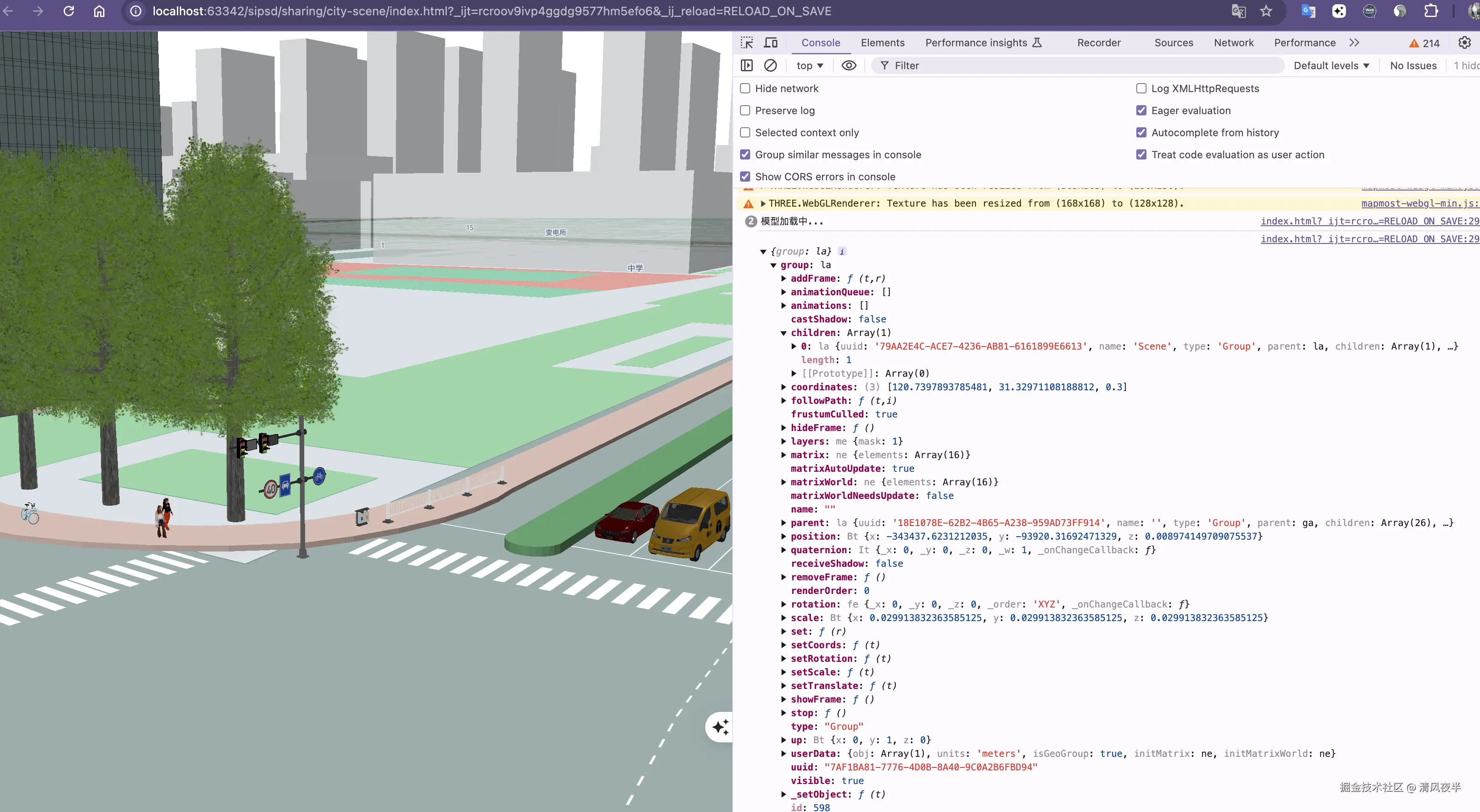
Task: Open the browser extensions puzzle icon
Action: coord(1431,11)
